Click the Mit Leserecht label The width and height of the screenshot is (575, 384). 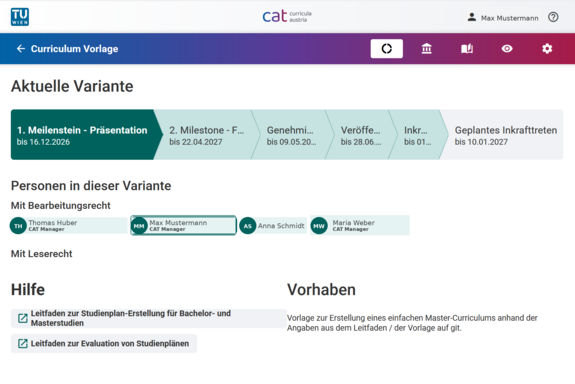(x=41, y=254)
